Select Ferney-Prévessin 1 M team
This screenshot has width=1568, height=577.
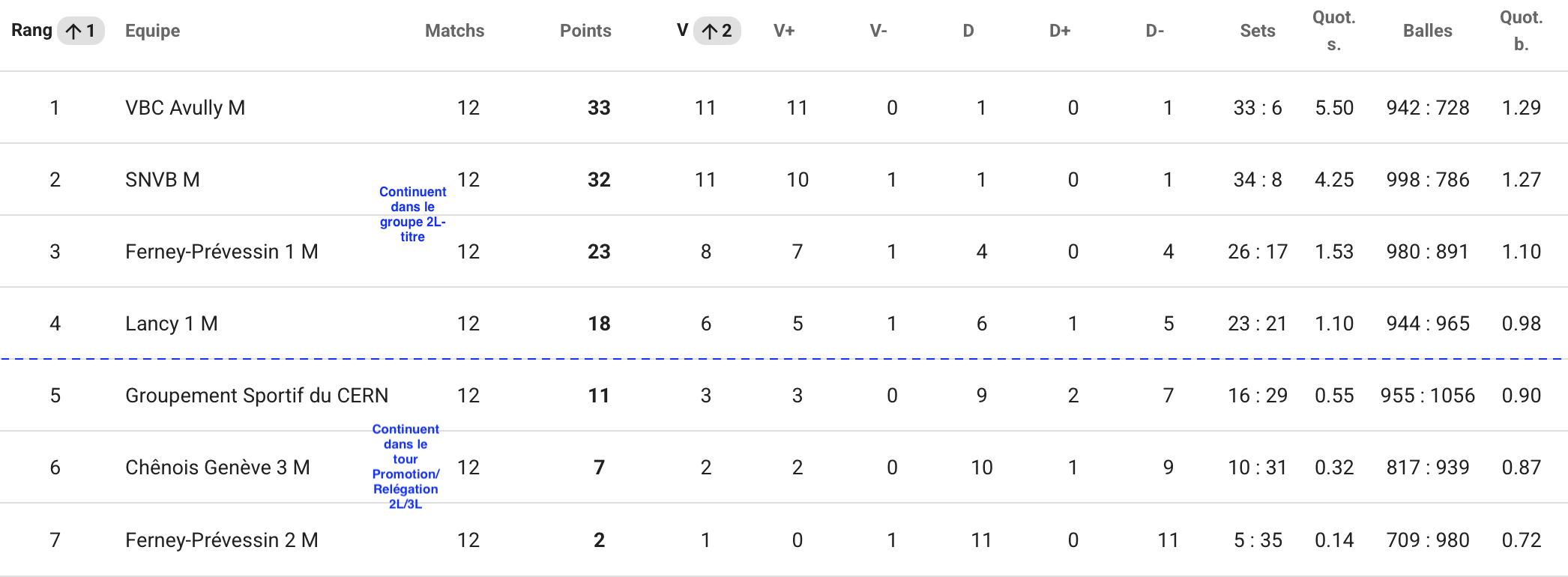coord(222,252)
